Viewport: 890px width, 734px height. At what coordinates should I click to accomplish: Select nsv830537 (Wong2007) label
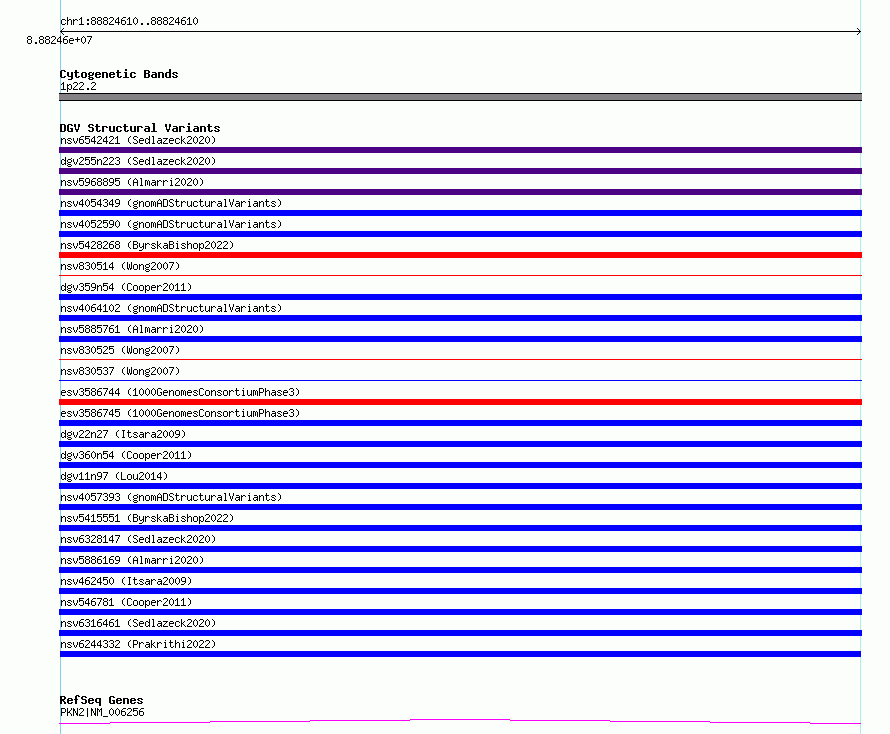120,371
